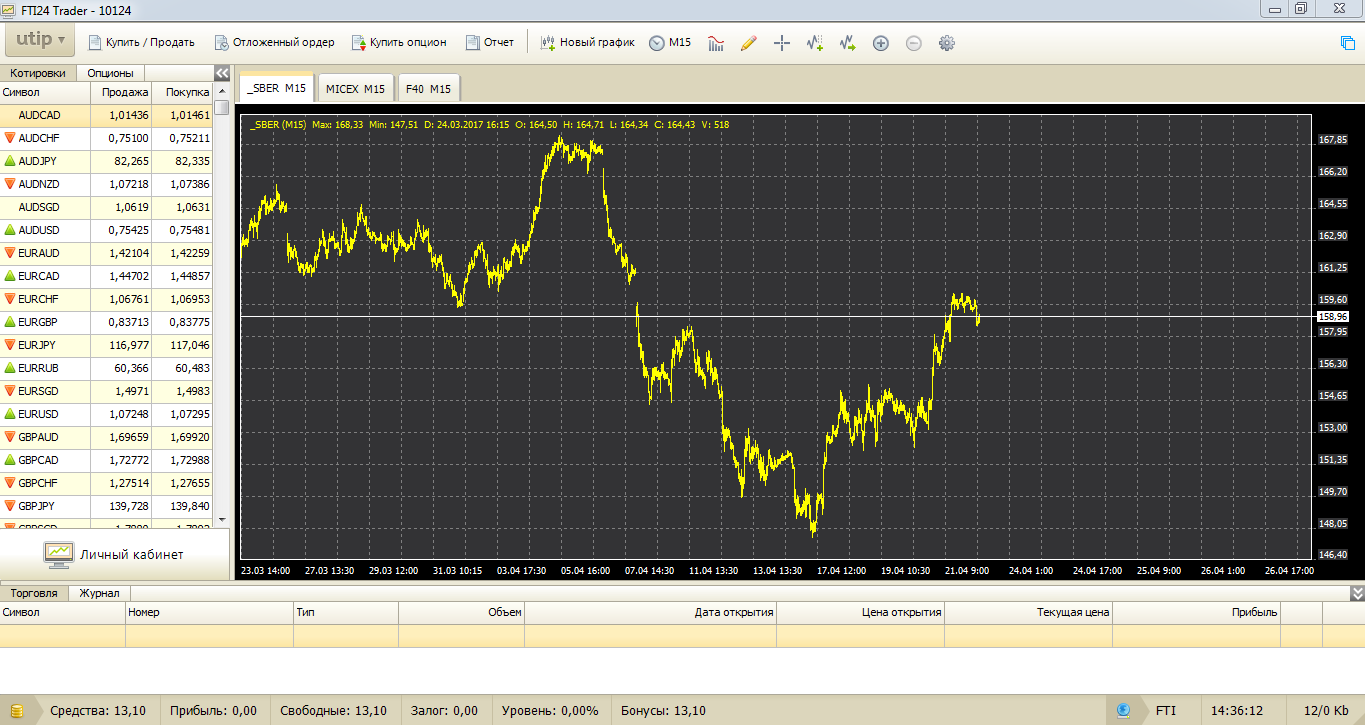Open the MICEX M15 chart tab
Image resolution: width=1365 pixels, height=725 pixels.
pos(355,89)
